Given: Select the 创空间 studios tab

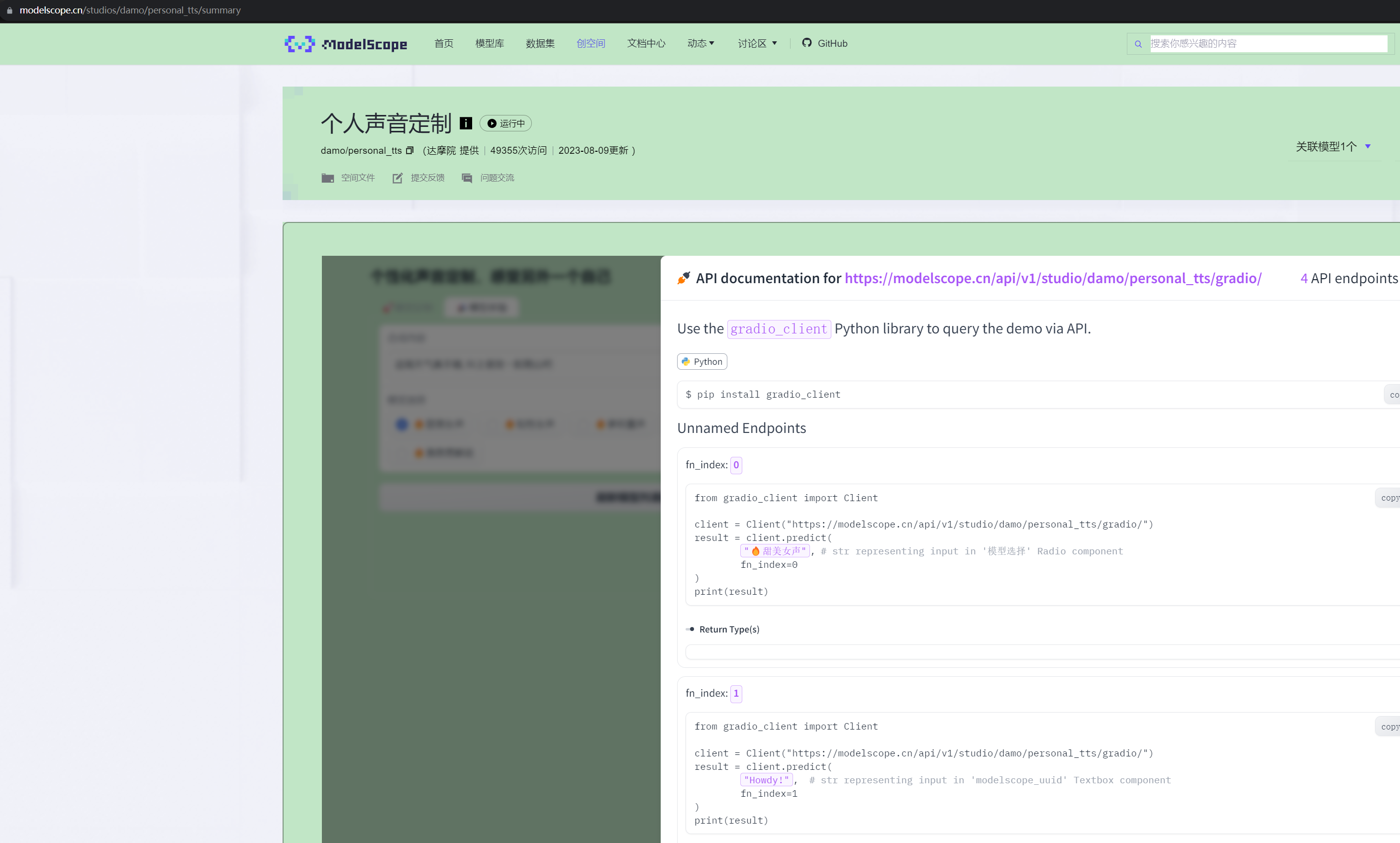Looking at the screenshot, I should 591,44.
